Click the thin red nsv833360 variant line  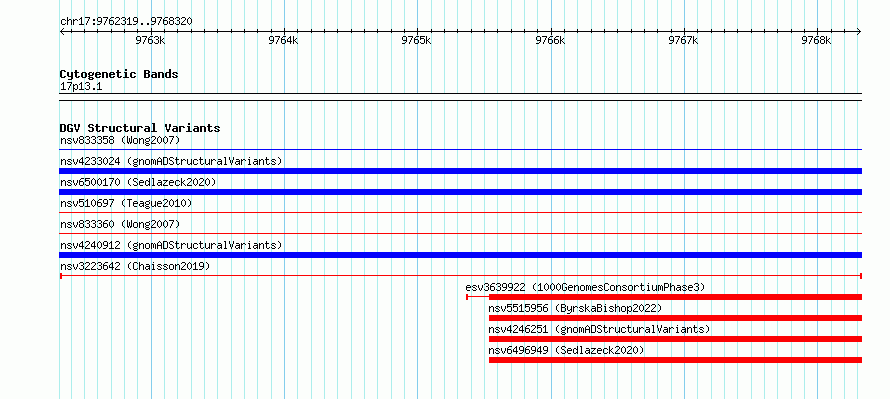point(460,234)
